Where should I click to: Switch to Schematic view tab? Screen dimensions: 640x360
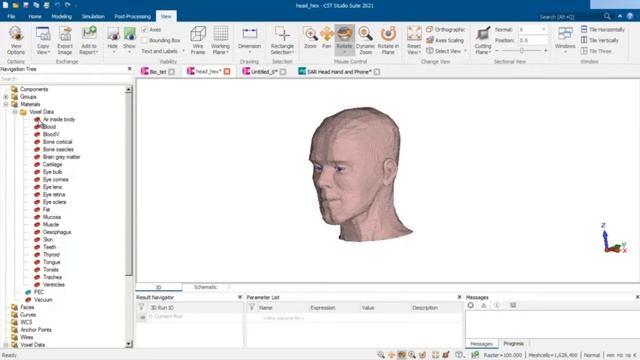(x=205, y=287)
